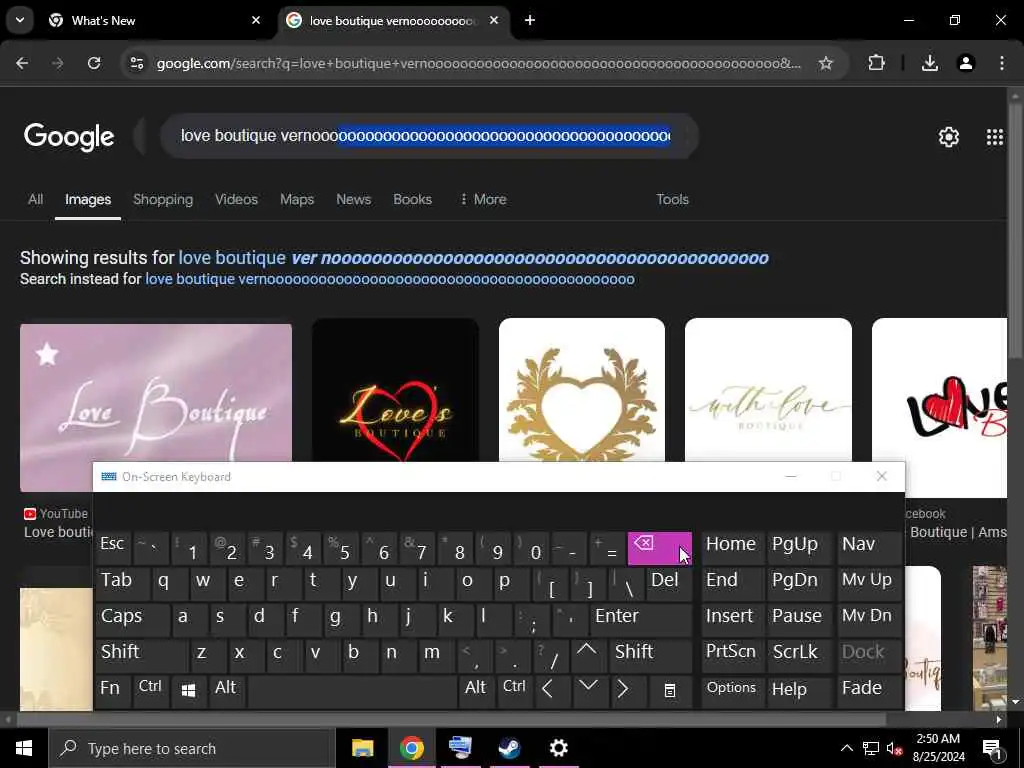Viewport: 1024px width, 768px height.
Task: Click the taskbar 'Type here to search' box
Action: [192, 748]
